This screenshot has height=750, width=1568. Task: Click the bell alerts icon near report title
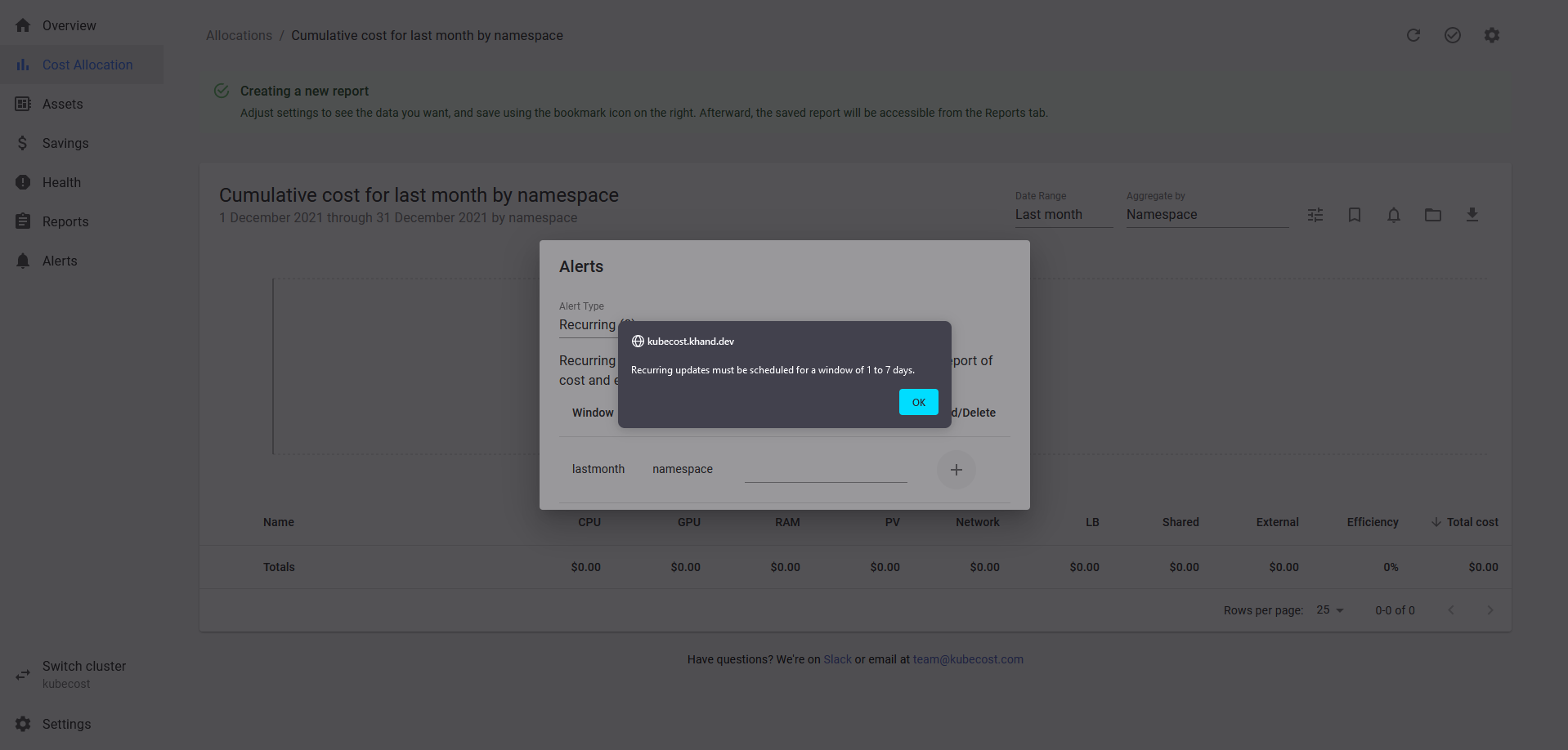tap(1394, 215)
